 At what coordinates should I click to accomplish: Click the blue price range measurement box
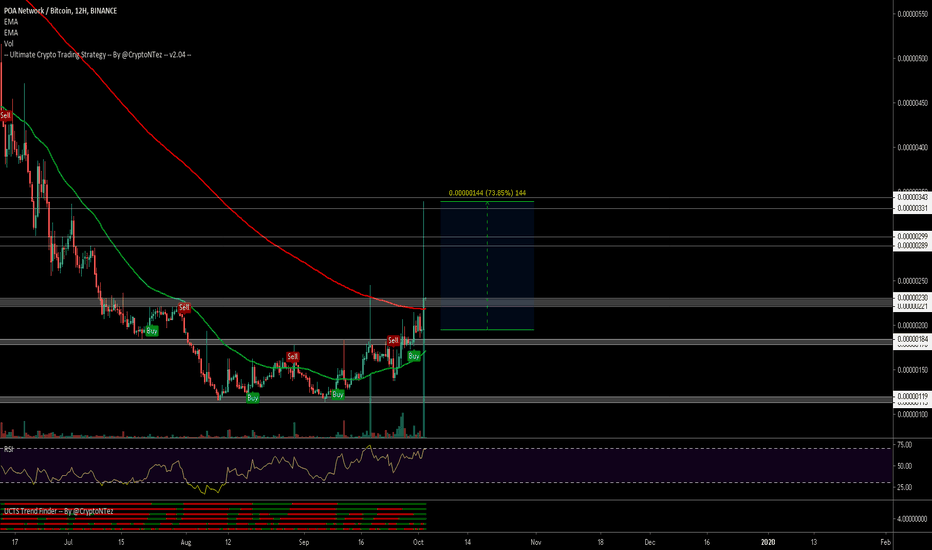pyautogui.click(x=487, y=266)
